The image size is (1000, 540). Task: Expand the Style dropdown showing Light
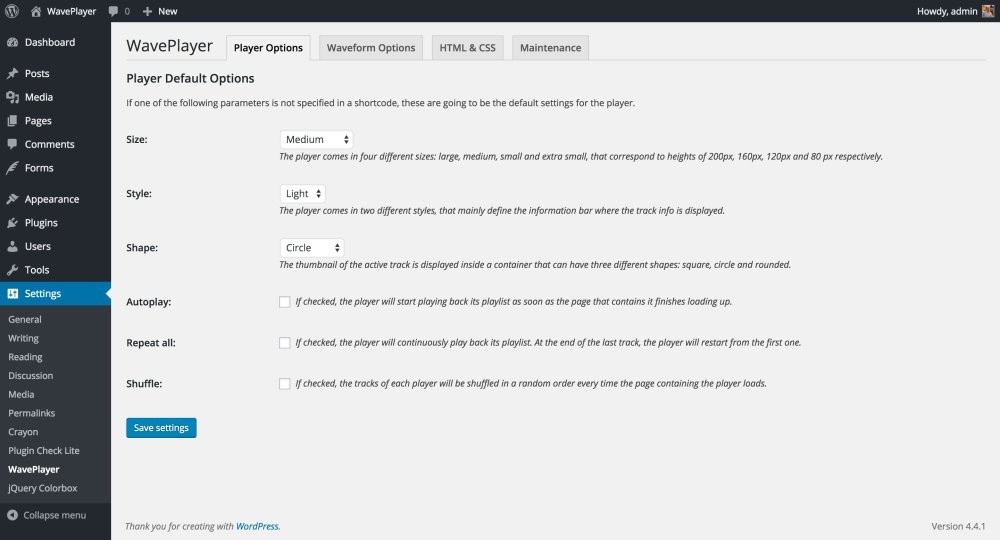[303, 194]
